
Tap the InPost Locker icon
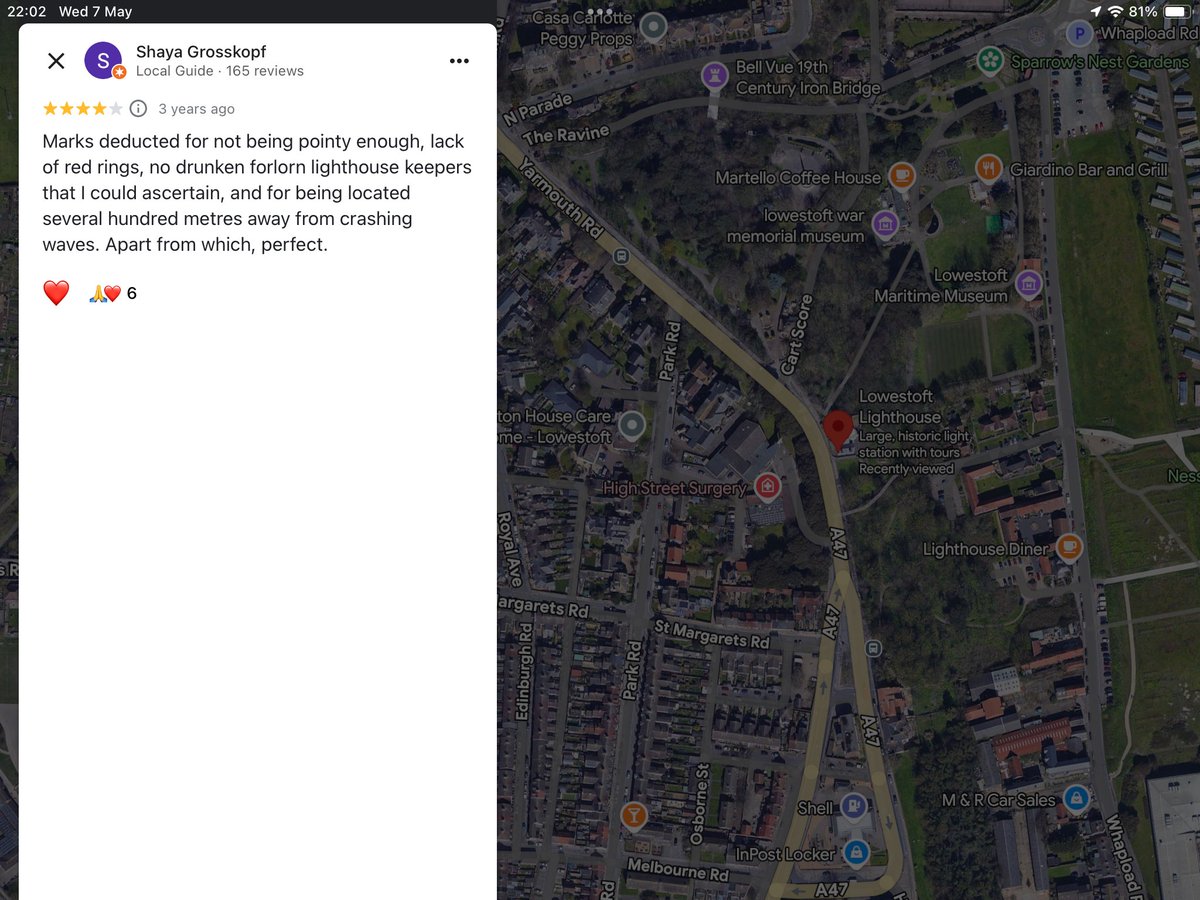854,853
